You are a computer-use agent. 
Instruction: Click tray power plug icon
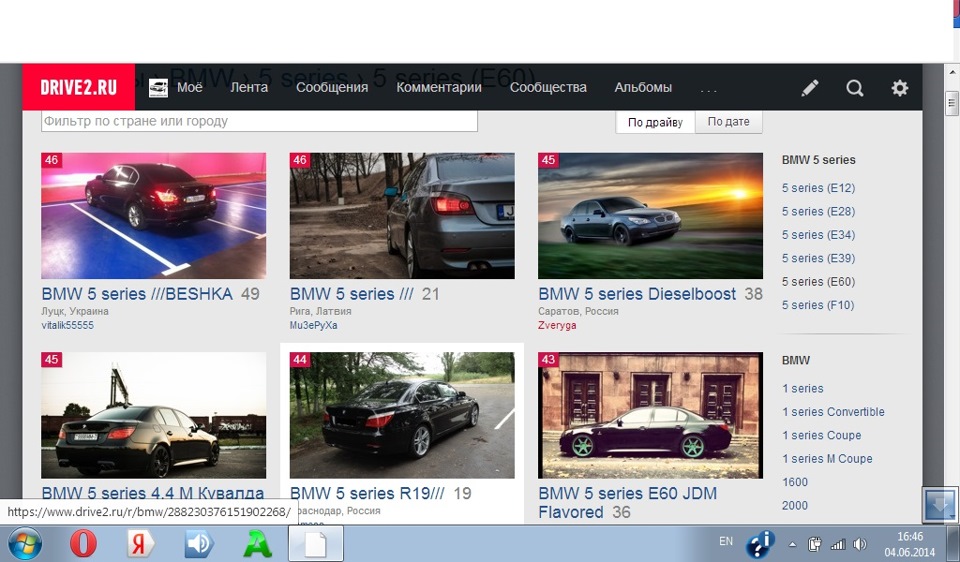tap(814, 544)
